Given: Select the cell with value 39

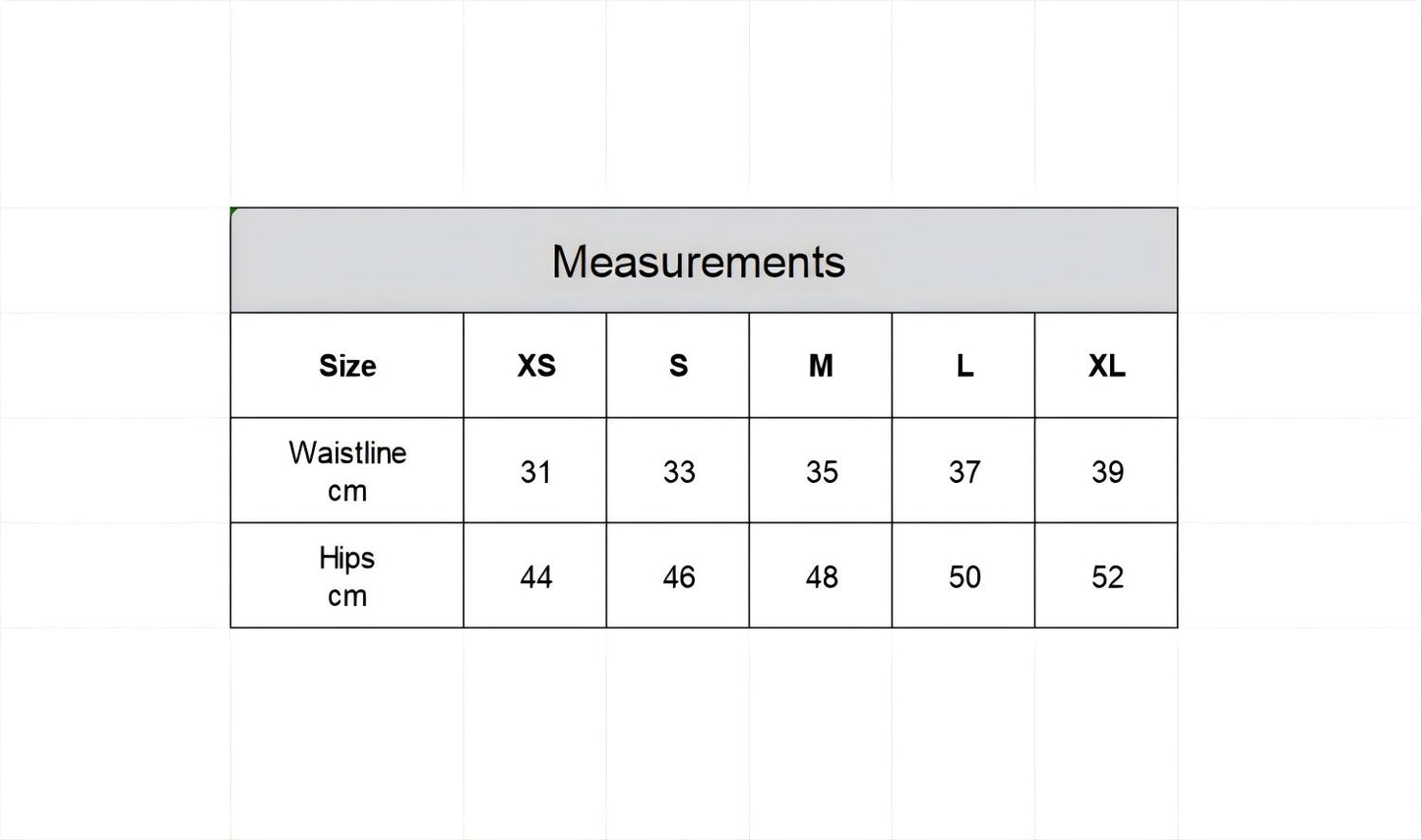Looking at the screenshot, I should pyautogui.click(x=1106, y=471).
